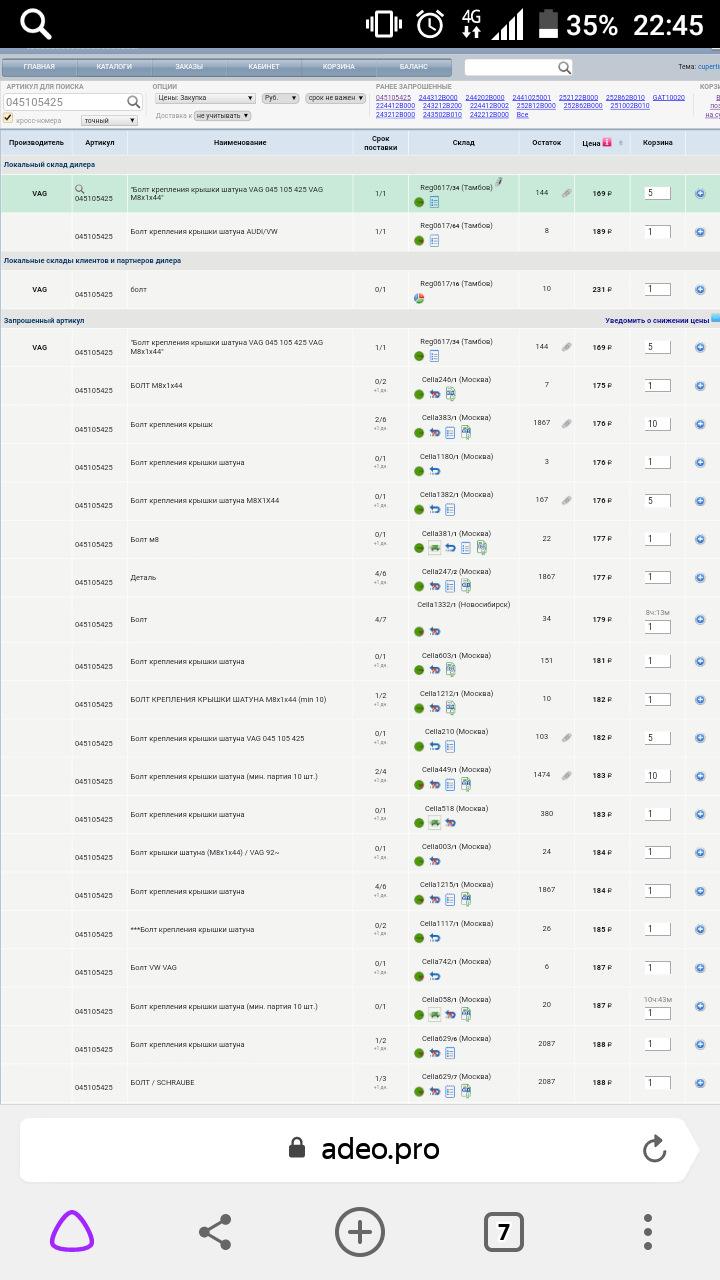Viewport: 720px width, 1280px height.
Task: Click quantity field in the 231 ₽ row
Action: click(657, 289)
